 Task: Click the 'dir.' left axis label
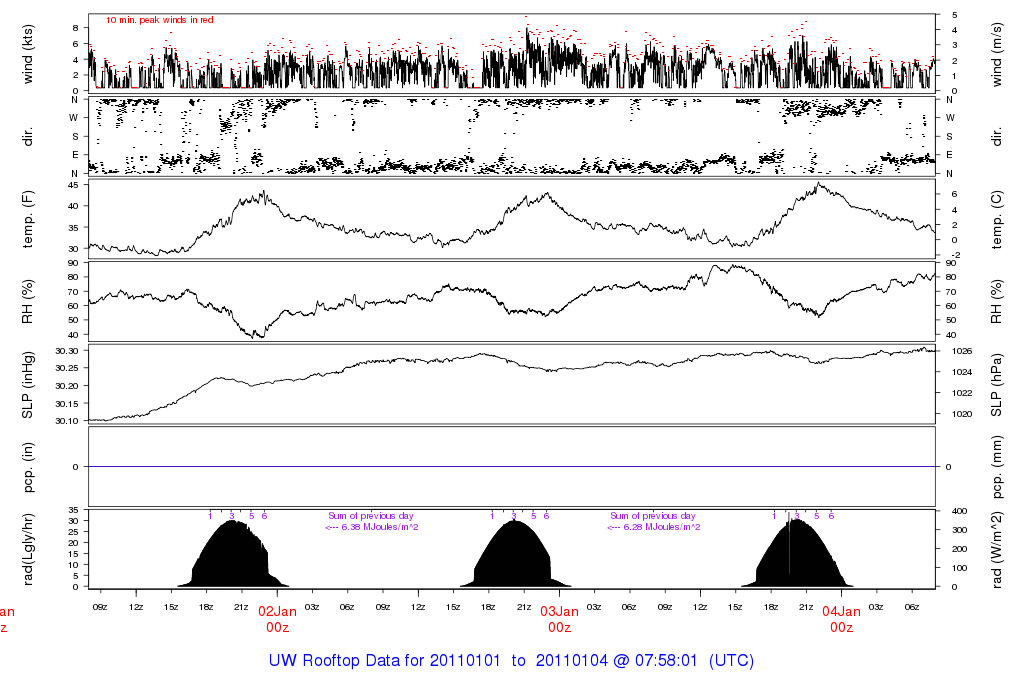[x=28, y=135]
